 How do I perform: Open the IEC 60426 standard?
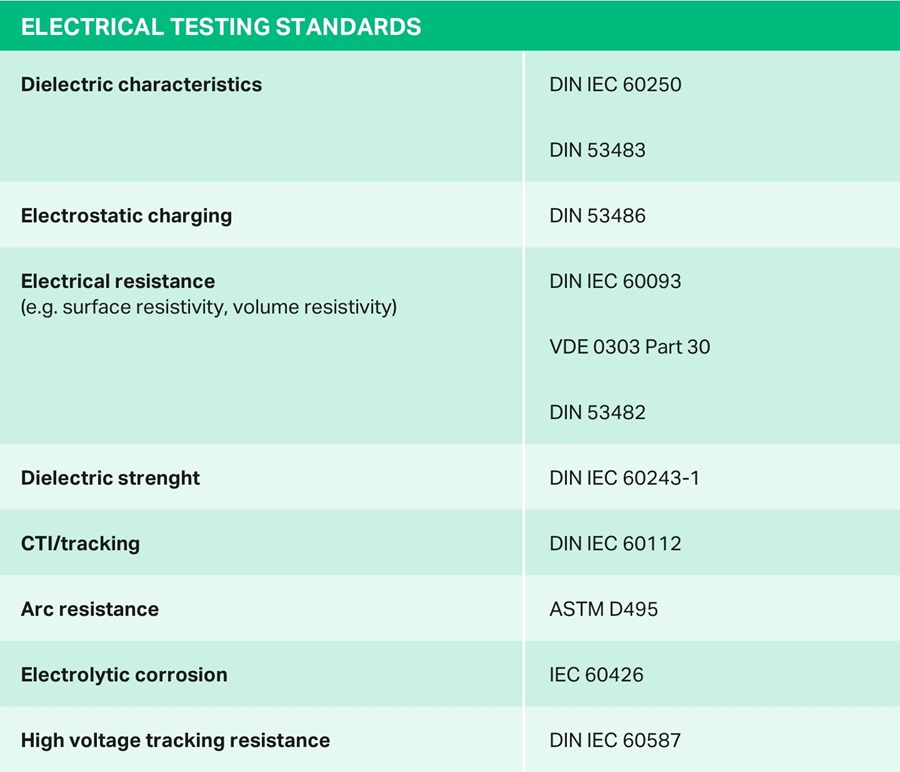point(596,675)
